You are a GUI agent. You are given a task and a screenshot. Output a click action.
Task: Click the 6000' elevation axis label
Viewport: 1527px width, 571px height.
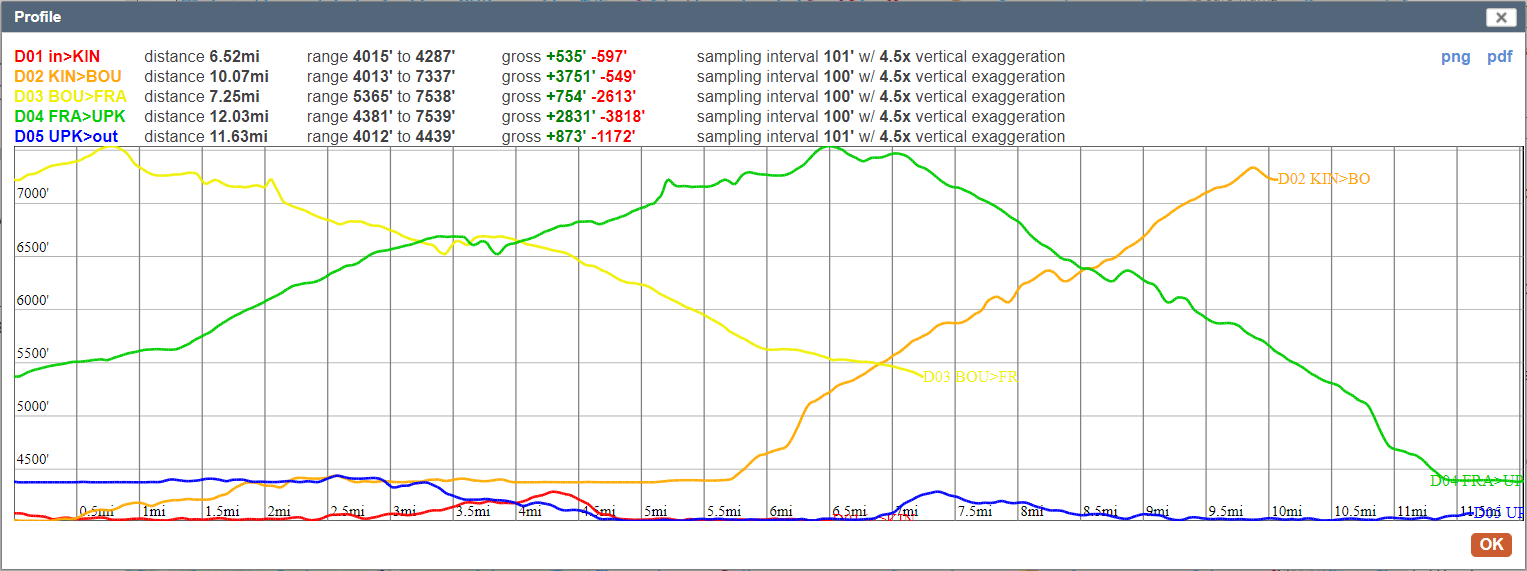click(x=32, y=300)
